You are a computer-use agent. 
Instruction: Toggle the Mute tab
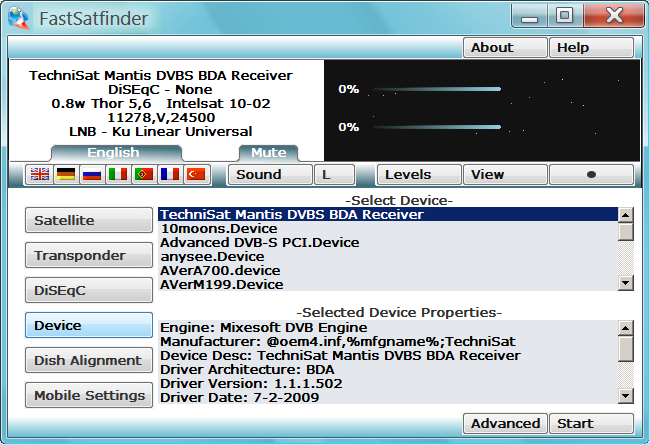[x=269, y=153]
